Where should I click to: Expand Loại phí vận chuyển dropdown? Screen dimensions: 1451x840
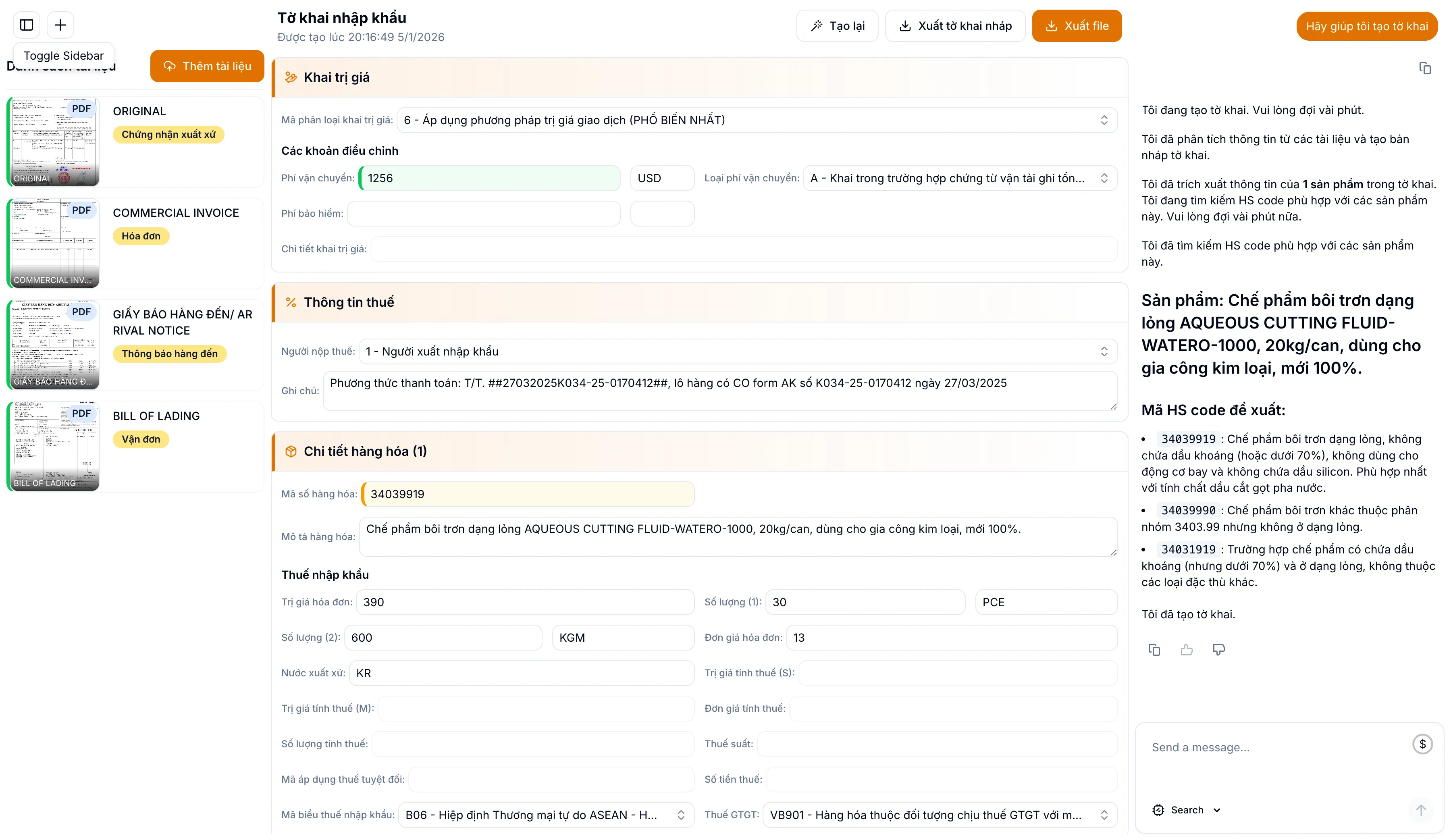pos(959,178)
